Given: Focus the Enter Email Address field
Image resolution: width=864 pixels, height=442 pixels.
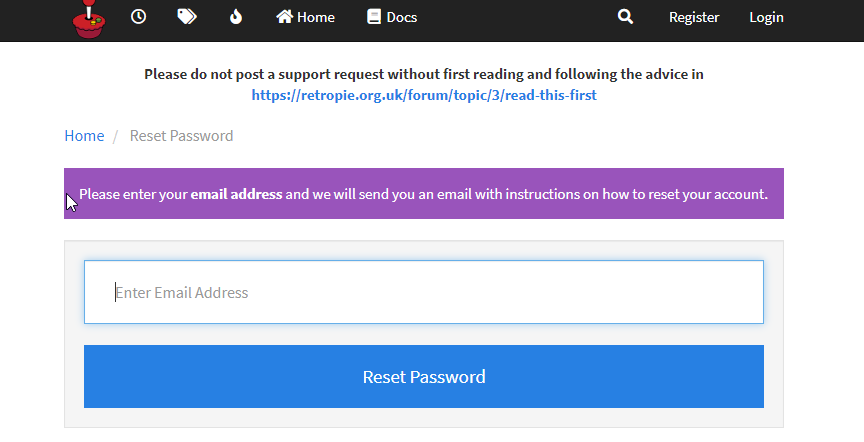Looking at the screenshot, I should click(x=424, y=292).
